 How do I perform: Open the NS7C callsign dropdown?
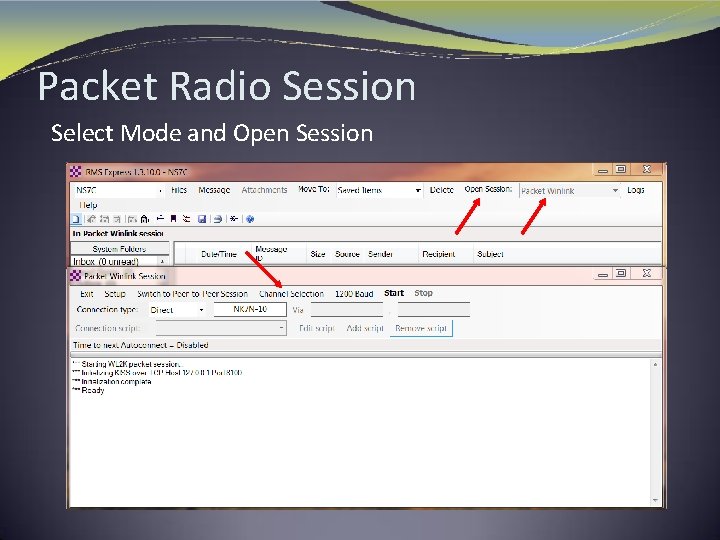click(160, 191)
